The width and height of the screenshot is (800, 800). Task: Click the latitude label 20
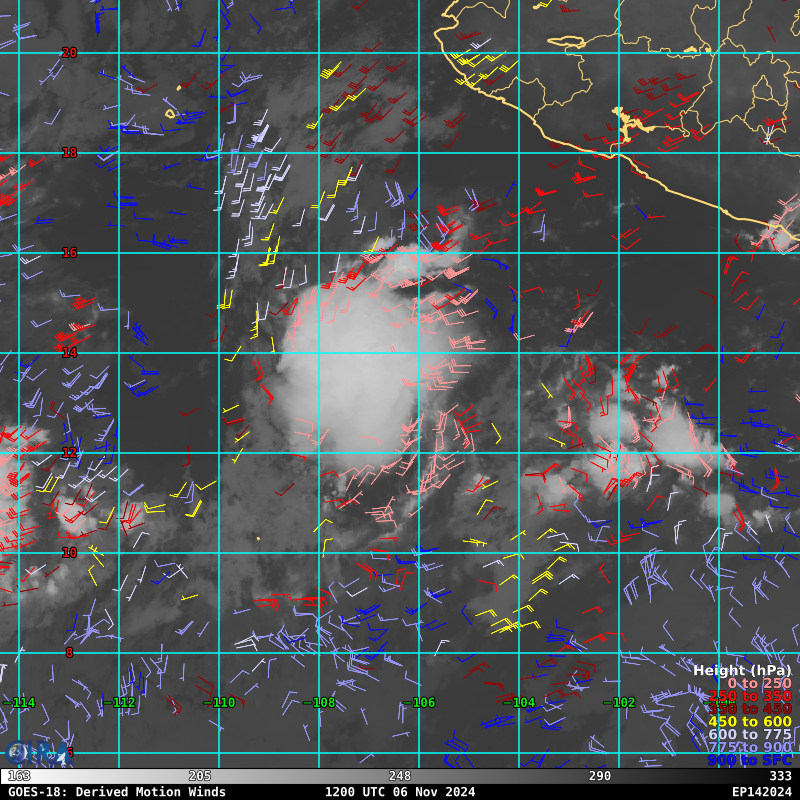click(69, 53)
